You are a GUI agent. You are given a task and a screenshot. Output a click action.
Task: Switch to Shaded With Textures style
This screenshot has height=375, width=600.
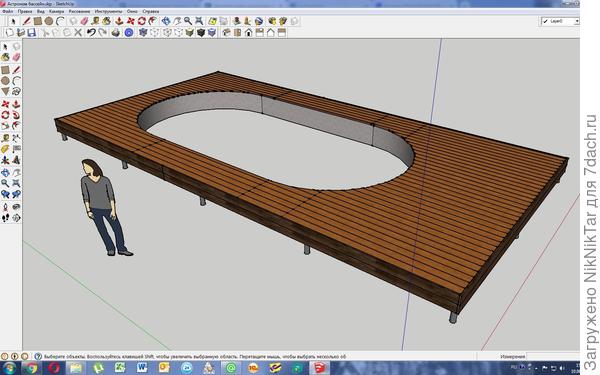click(201, 33)
